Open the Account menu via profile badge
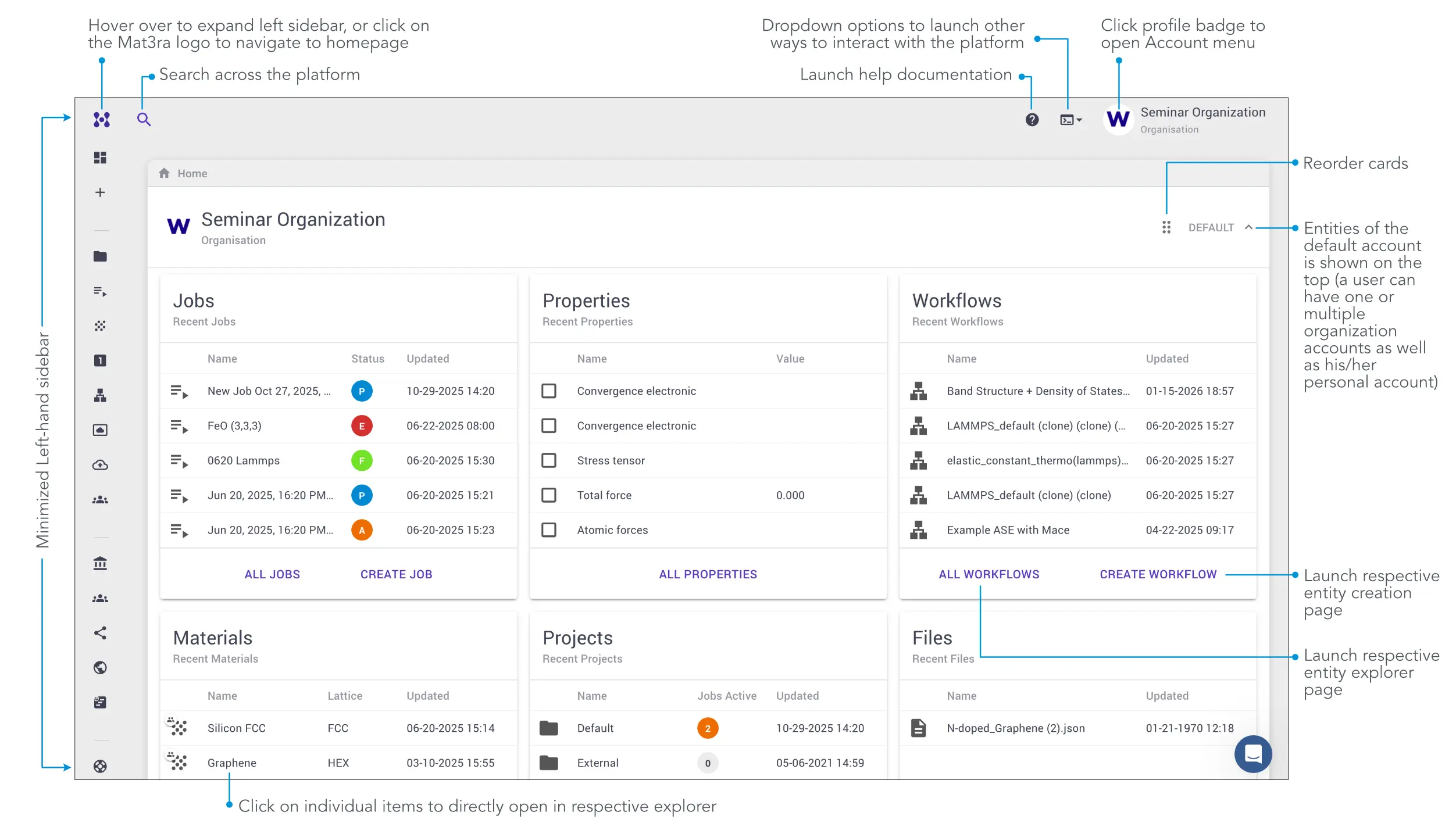Viewport: 1456px width, 830px height. (x=1118, y=119)
